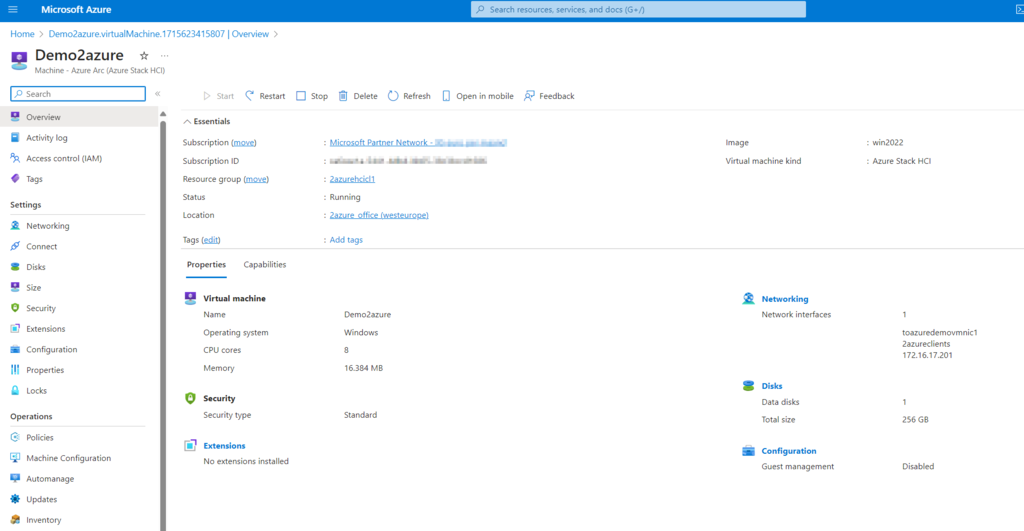Open the Size icon in sidebar
This screenshot has height=531, width=1024.
tap(15, 287)
